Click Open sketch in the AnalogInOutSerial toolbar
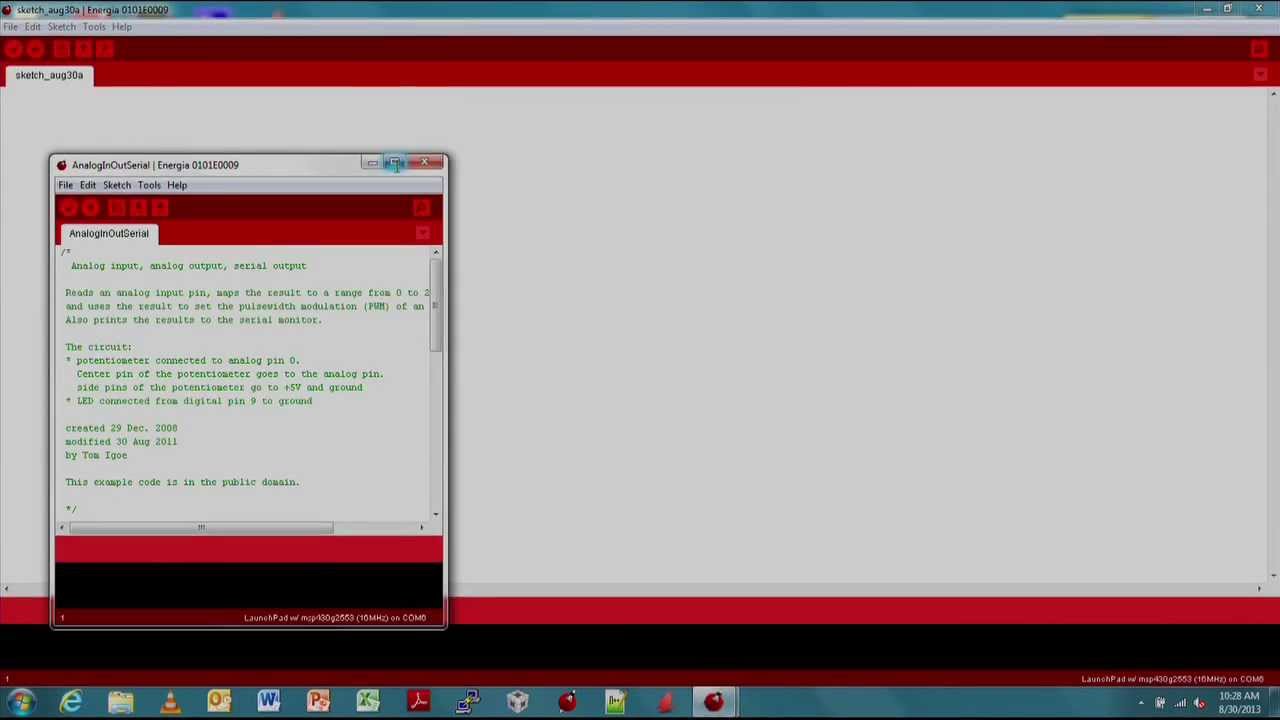 click(x=138, y=208)
